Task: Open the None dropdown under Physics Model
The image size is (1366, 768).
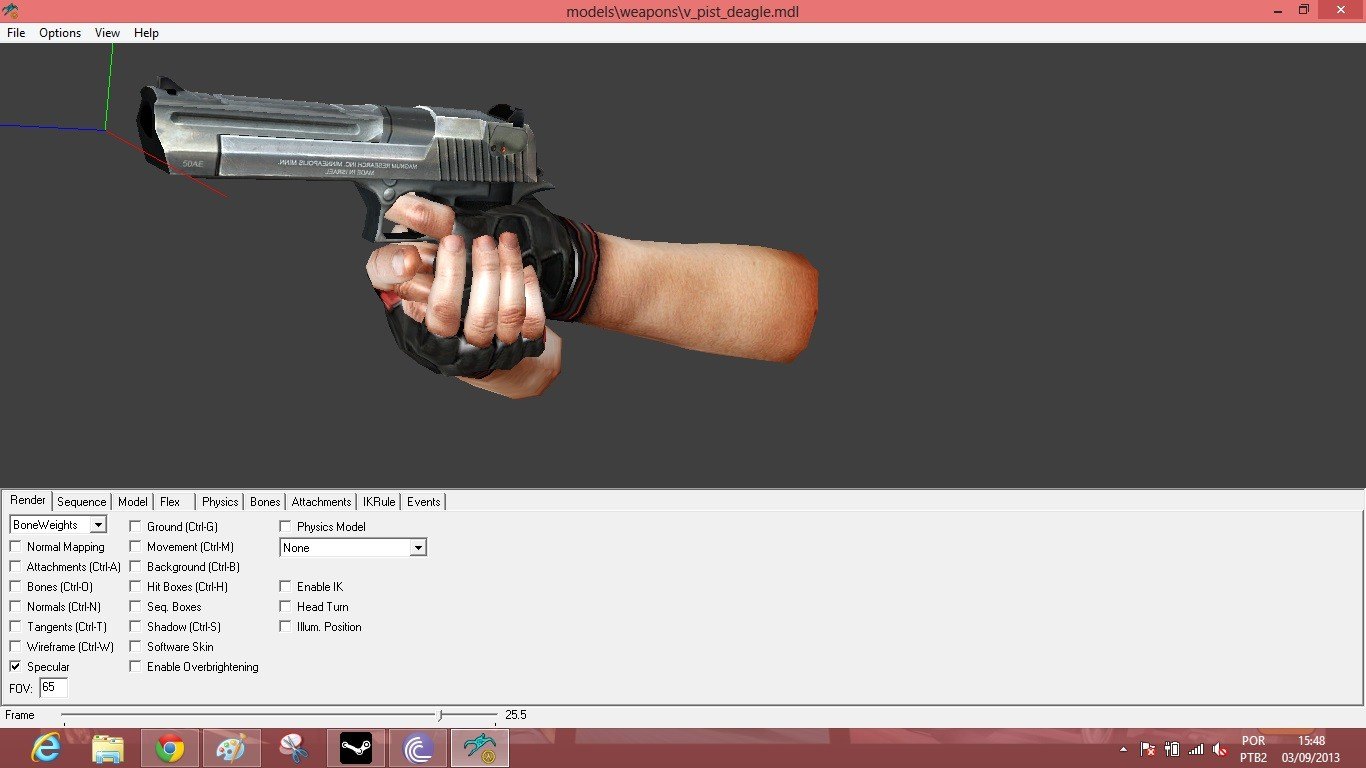Action: (418, 548)
